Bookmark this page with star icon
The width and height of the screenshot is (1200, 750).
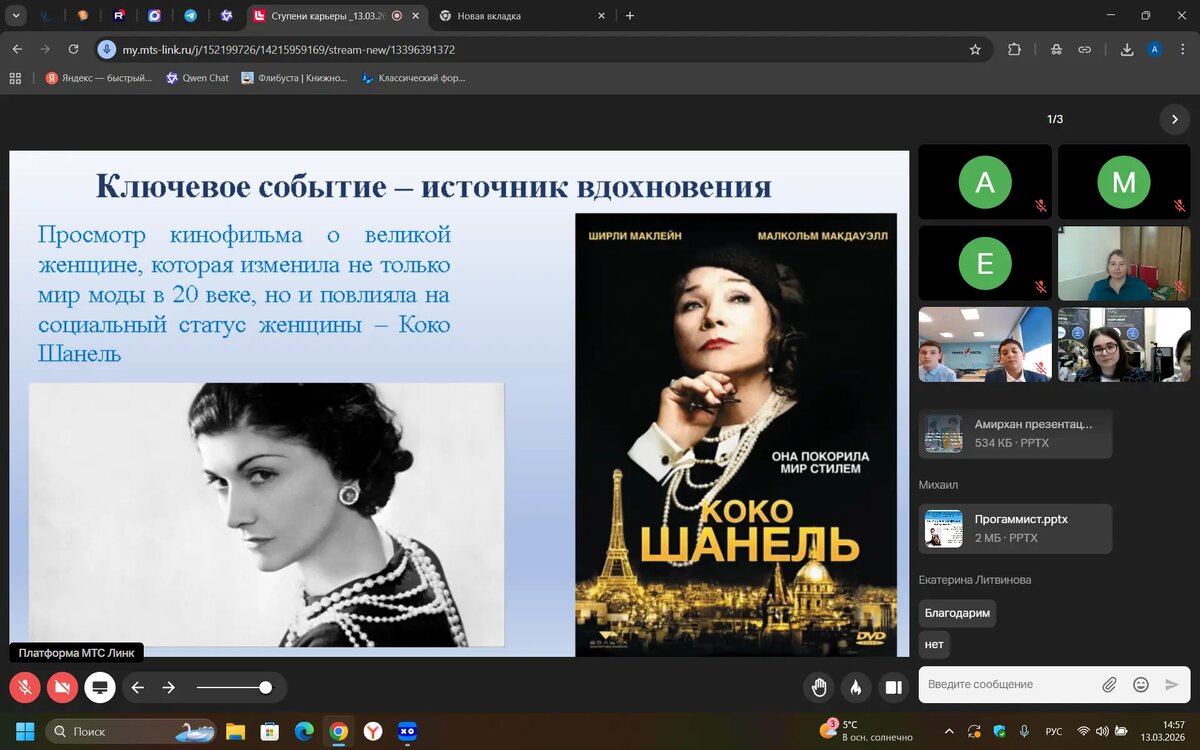975,49
